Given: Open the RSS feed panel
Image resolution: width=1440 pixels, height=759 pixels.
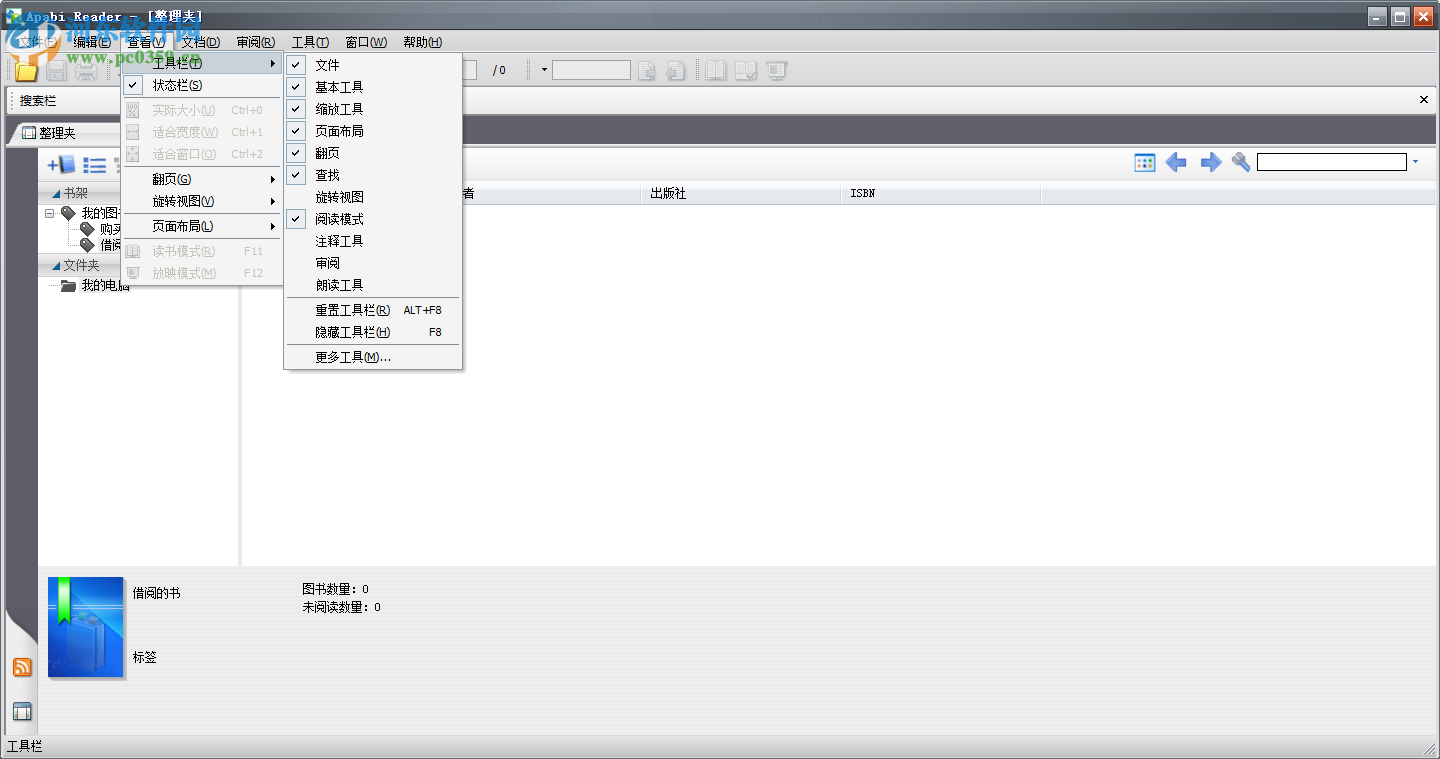Looking at the screenshot, I should [x=22, y=667].
